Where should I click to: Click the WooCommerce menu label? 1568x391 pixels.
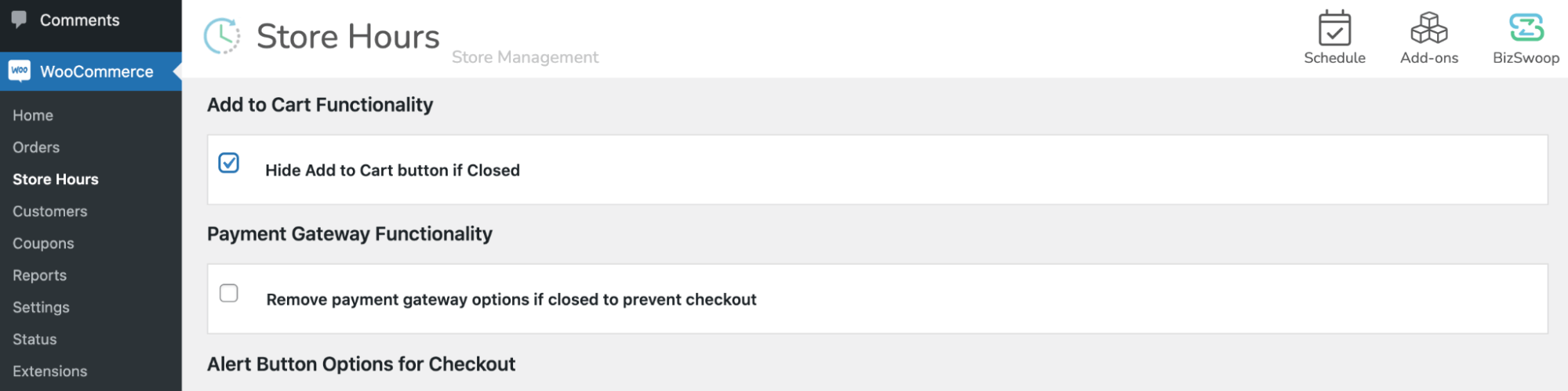tap(96, 72)
